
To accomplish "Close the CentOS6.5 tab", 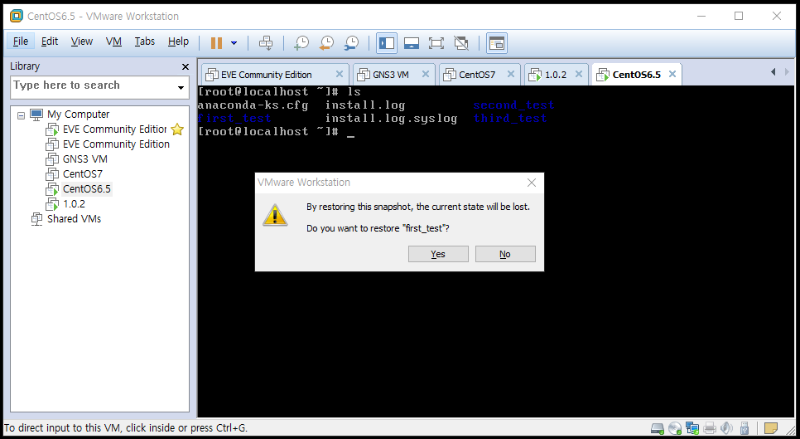I will (x=672, y=74).
